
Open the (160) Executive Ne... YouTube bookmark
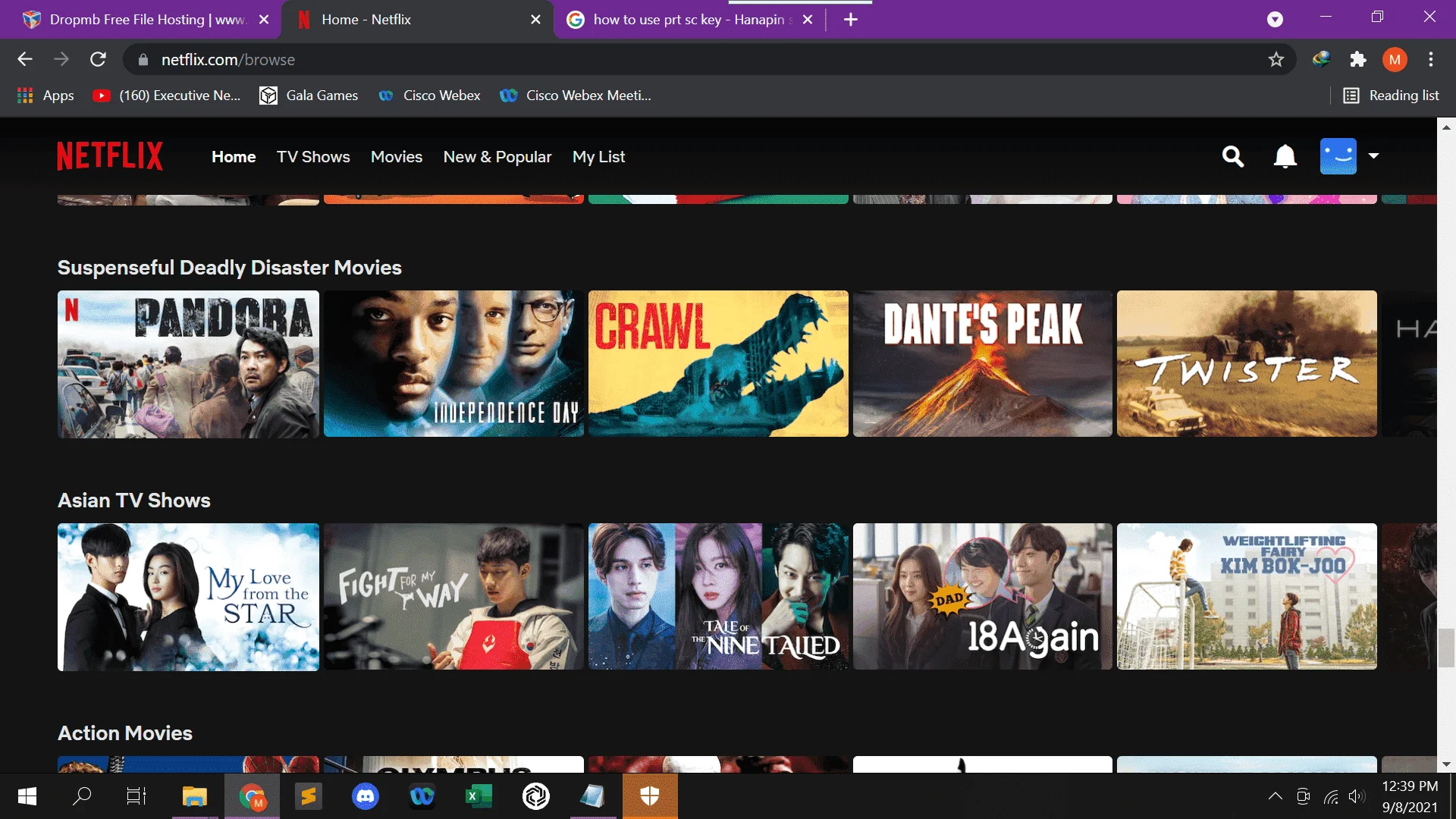(166, 96)
